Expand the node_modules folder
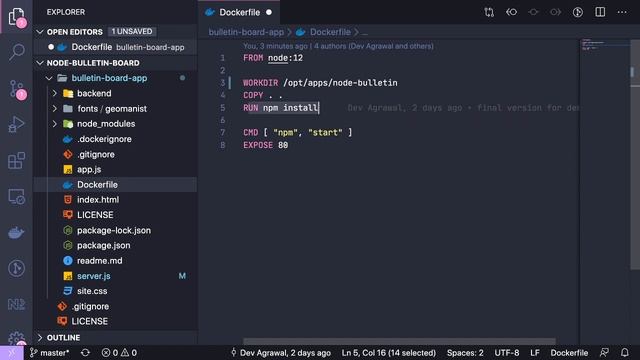 (x=55, y=124)
